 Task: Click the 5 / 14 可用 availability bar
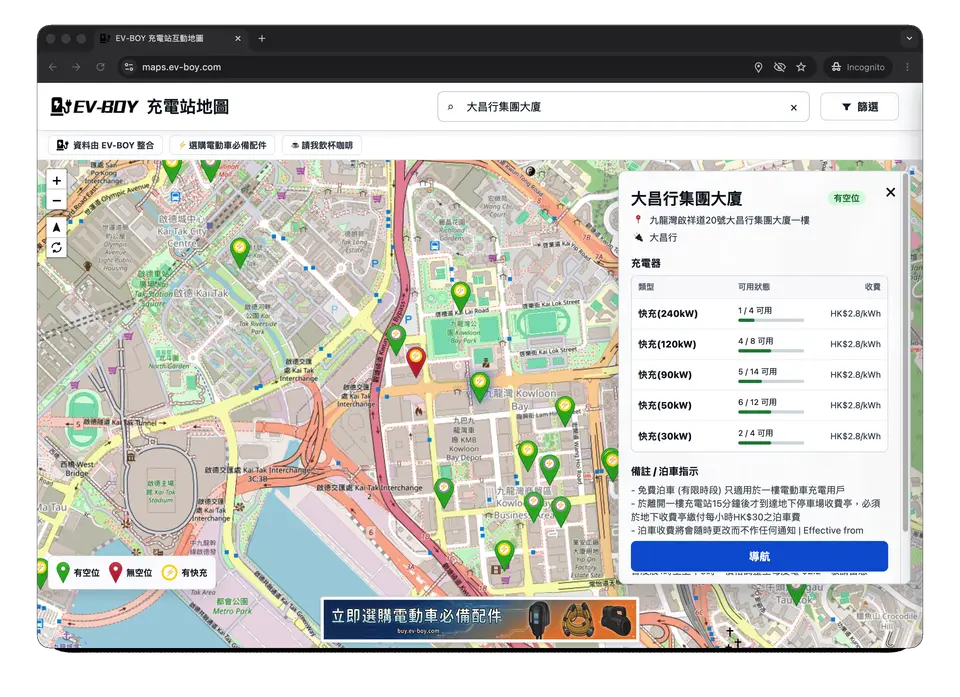point(771,382)
